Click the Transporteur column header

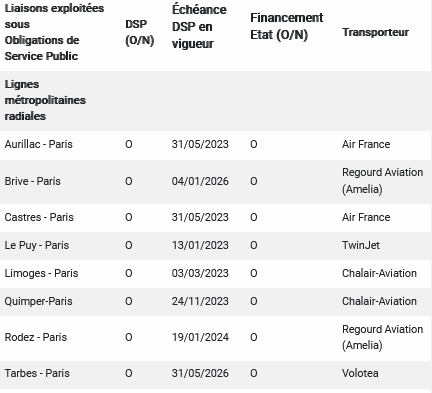[375, 32]
